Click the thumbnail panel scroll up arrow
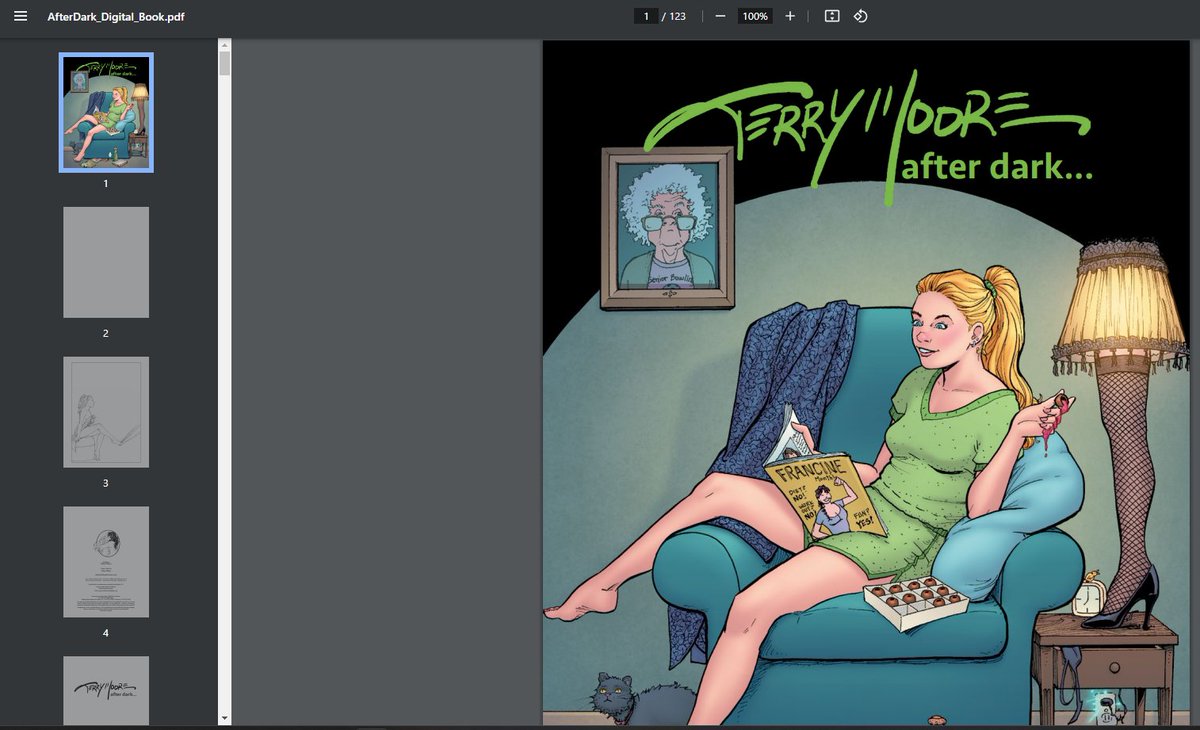1200x730 pixels. pos(225,45)
